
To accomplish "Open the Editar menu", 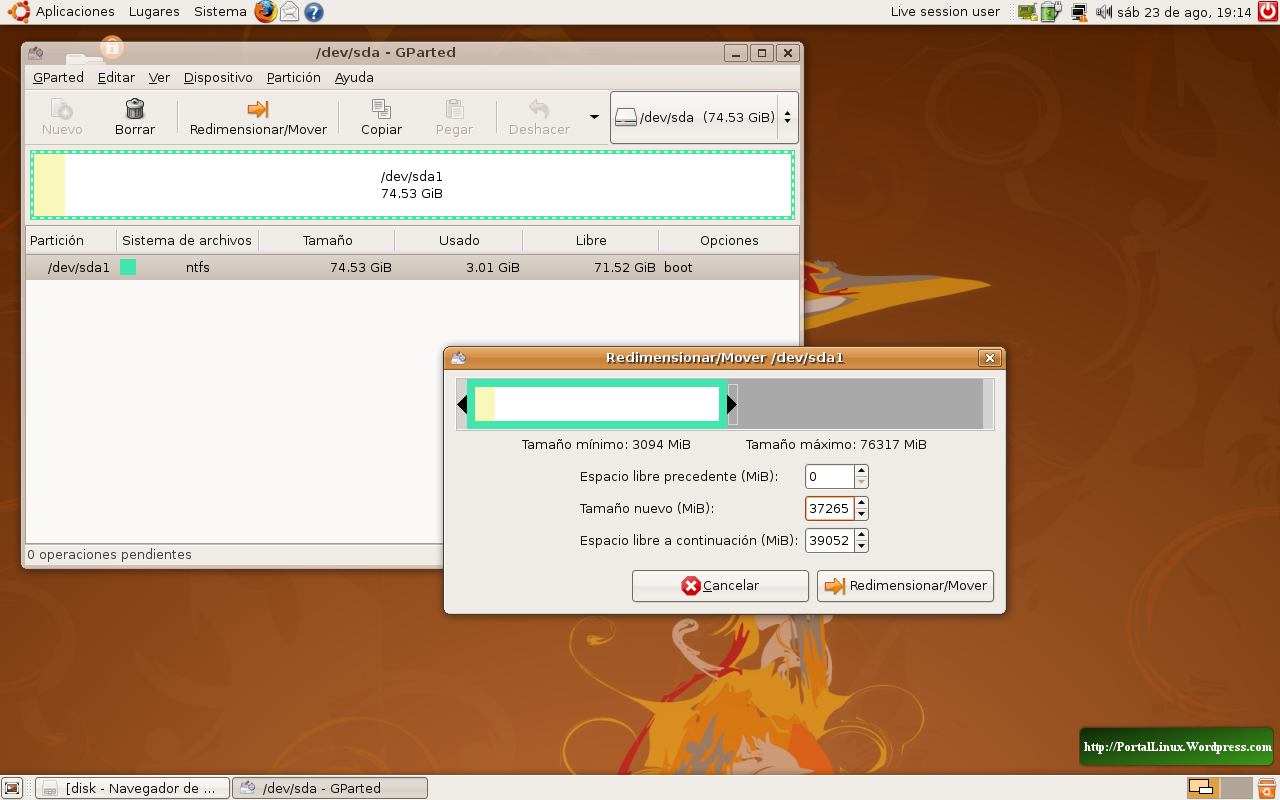I will (116, 77).
